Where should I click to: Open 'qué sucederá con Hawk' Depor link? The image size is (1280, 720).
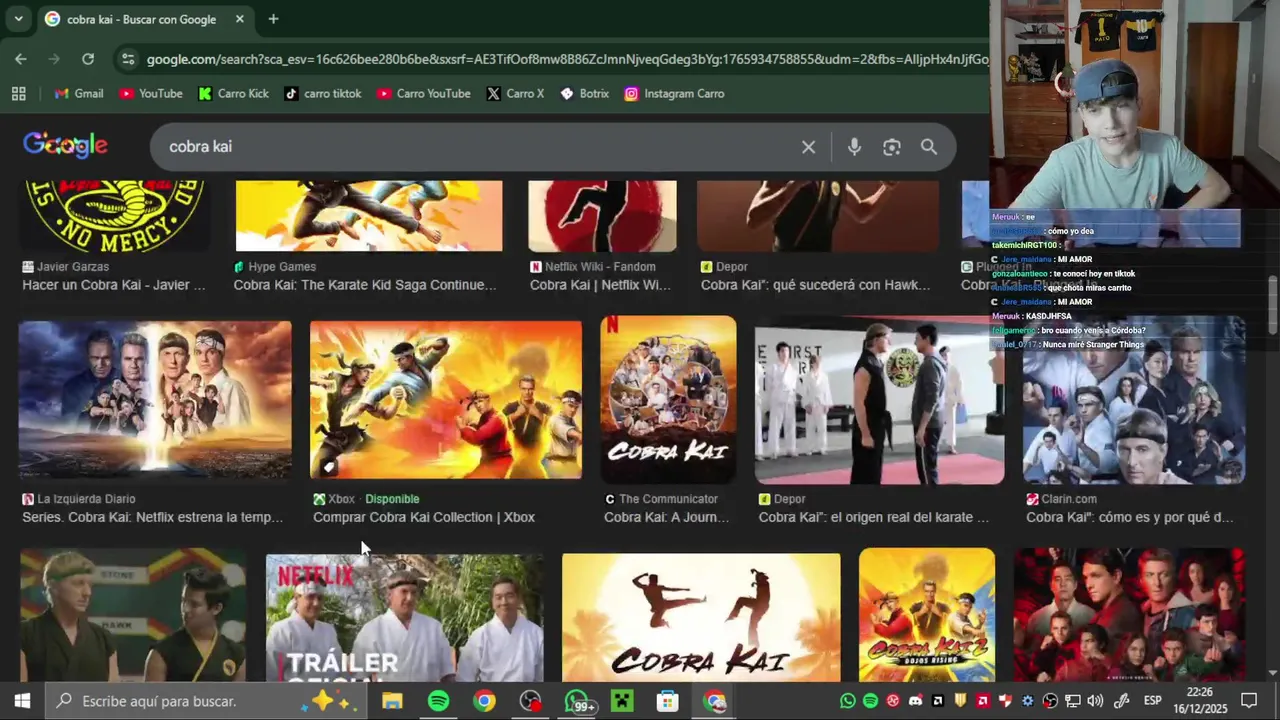(x=816, y=285)
